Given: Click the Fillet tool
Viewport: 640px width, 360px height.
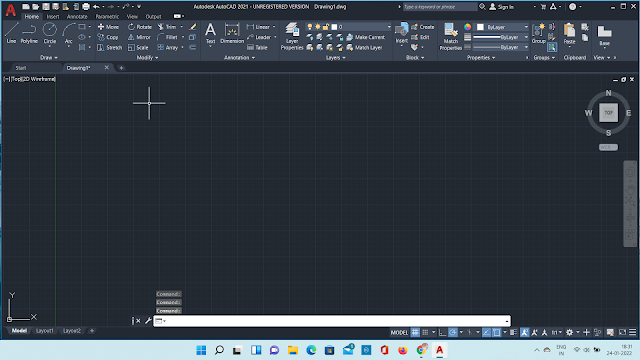Looking at the screenshot, I should pos(167,37).
